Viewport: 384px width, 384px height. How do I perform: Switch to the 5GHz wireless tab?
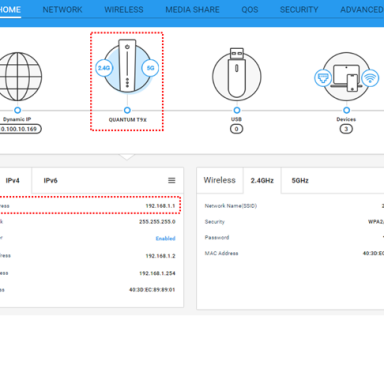300,180
